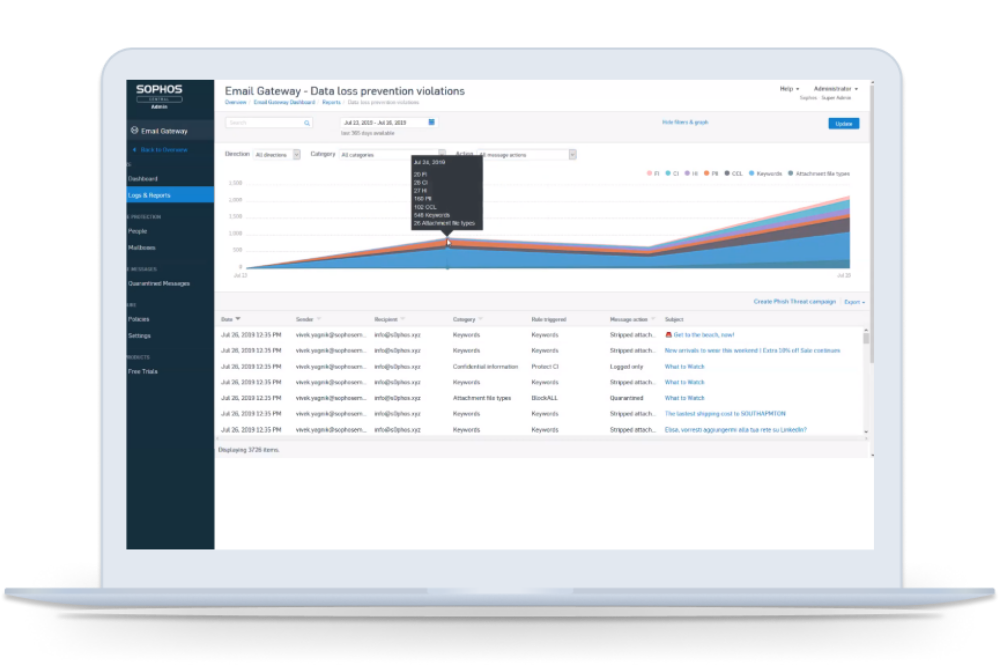Open the date range calendar icon
The height and width of the screenshot is (667, 1000).
pos(432,122)
